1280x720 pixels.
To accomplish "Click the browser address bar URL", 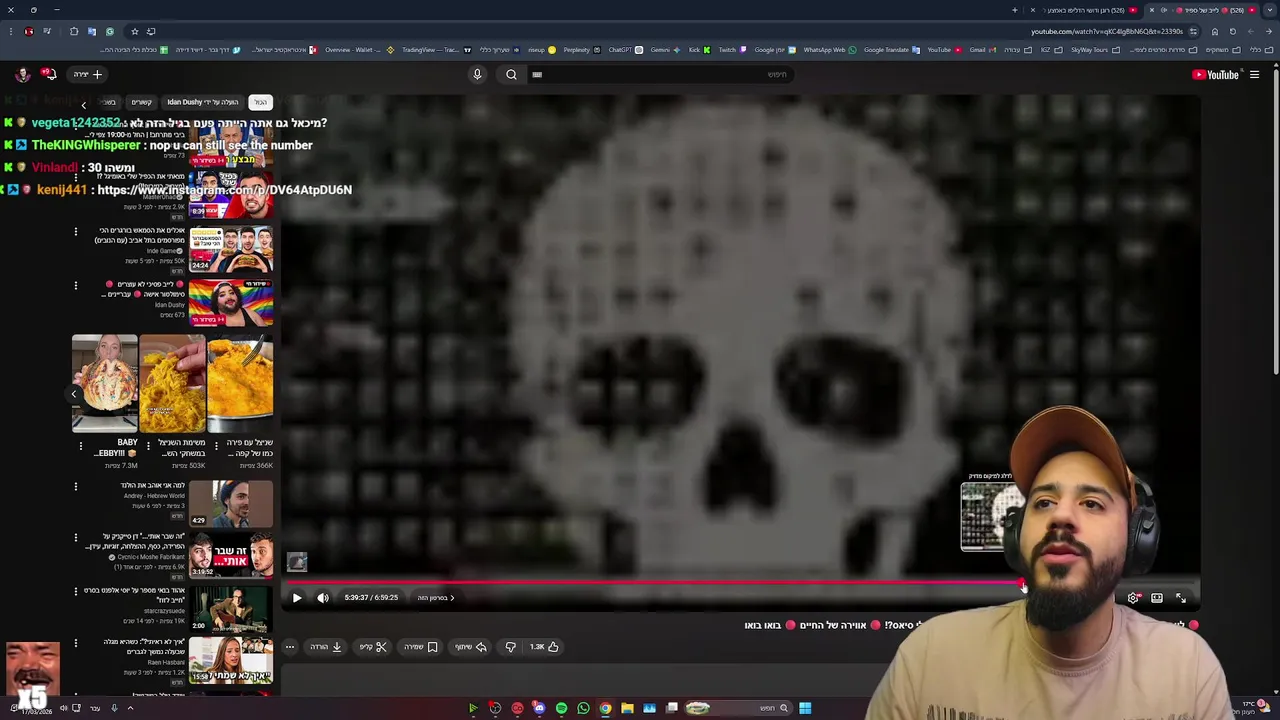I will click(1107, 31).
